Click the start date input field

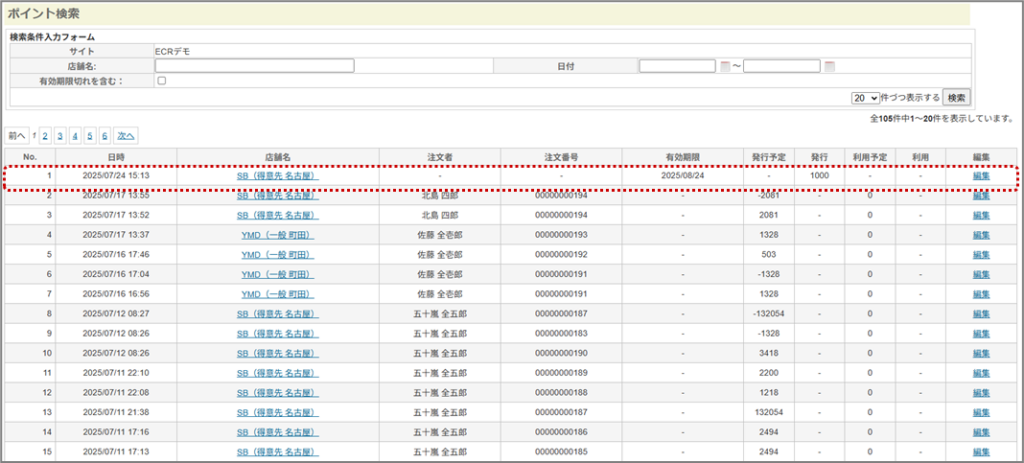(677, 66)
